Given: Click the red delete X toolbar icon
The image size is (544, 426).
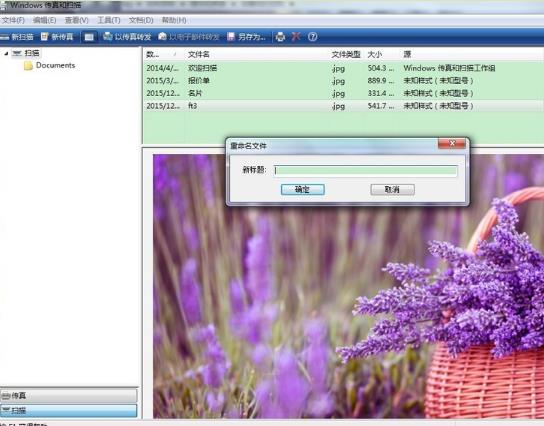Looking at the screenshot, I should pyautogui.click(x=296, y=36).
